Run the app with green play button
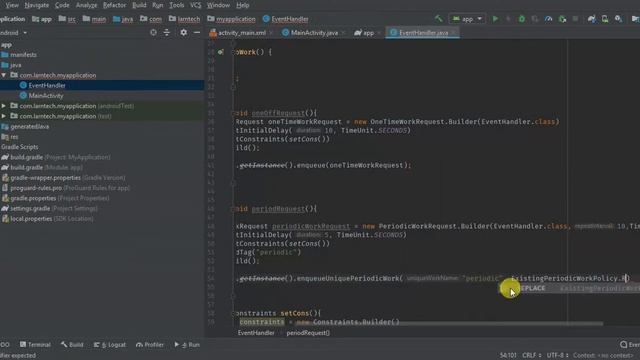 [x=495, y=19]
